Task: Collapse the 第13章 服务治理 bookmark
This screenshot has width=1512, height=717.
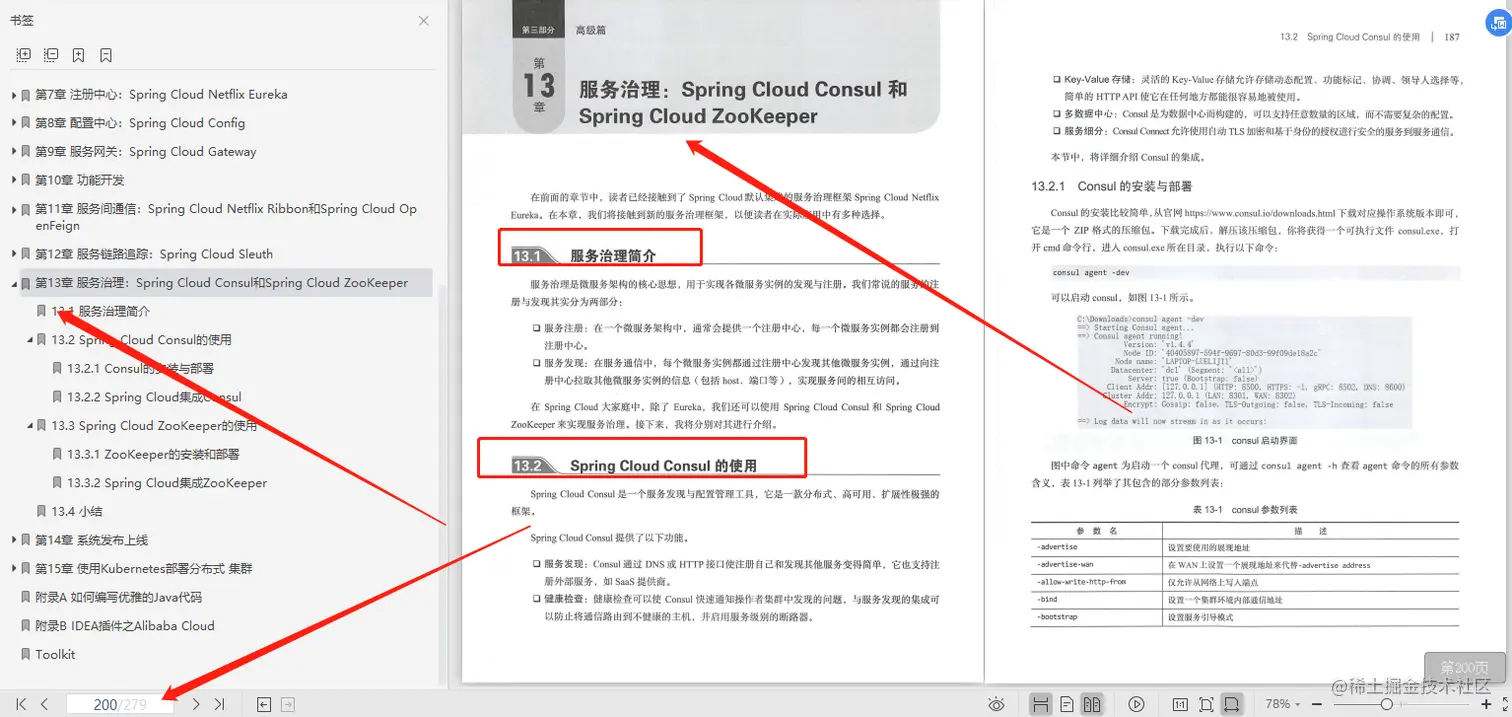Action: [14, 283]
